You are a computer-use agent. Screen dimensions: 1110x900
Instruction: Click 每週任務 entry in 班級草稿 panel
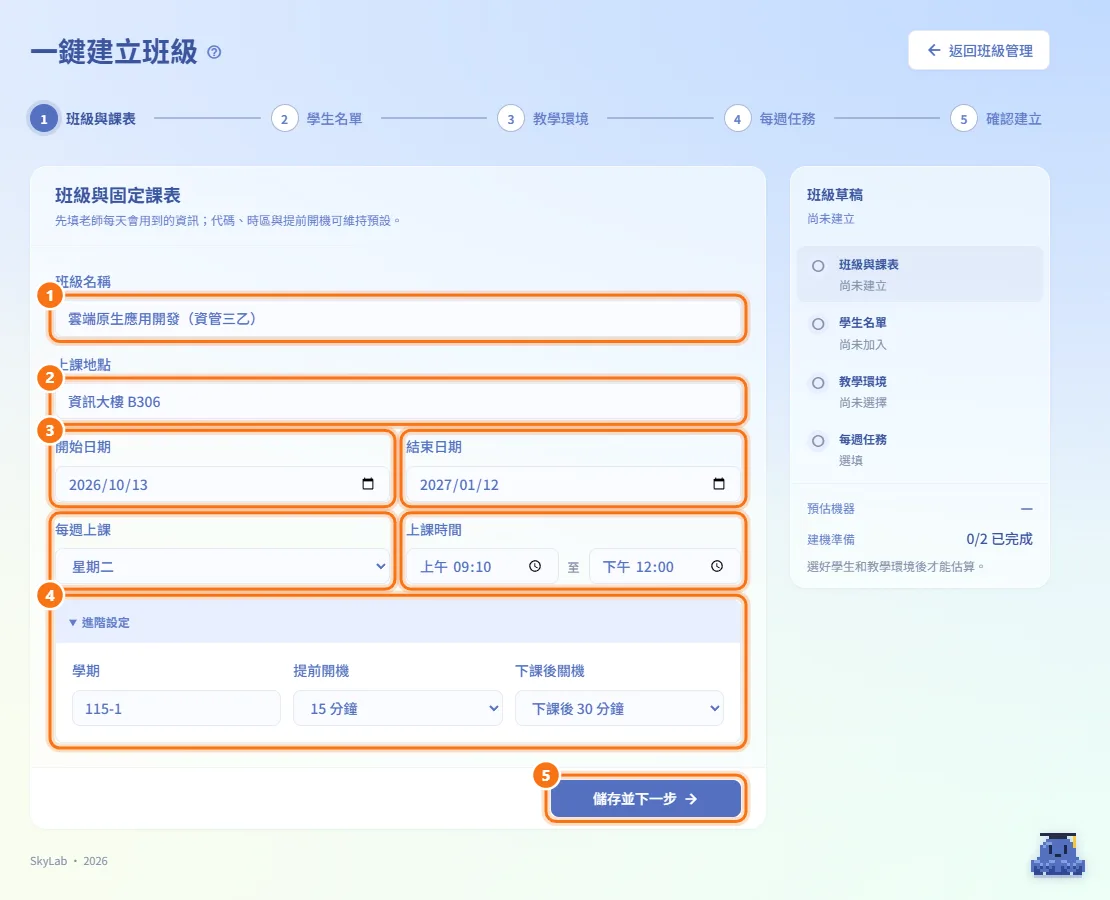point(920,449)
